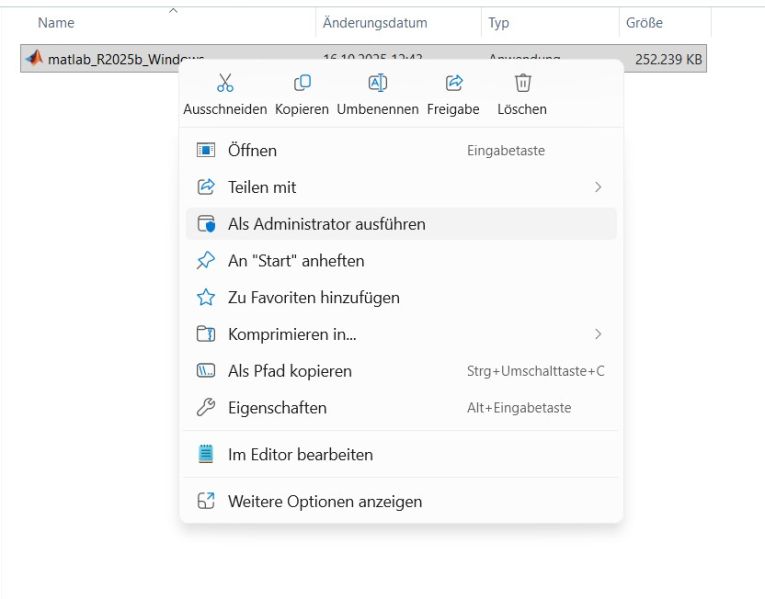Select Im Editor bearbeiten menu entry
The image size is (765, 599).
pyautogui.click(x=300, y=455)
